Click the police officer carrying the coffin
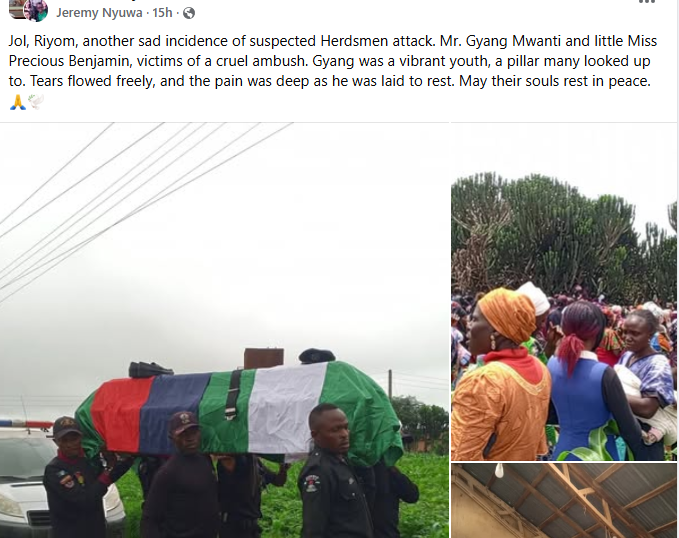 tap(333, 471)
